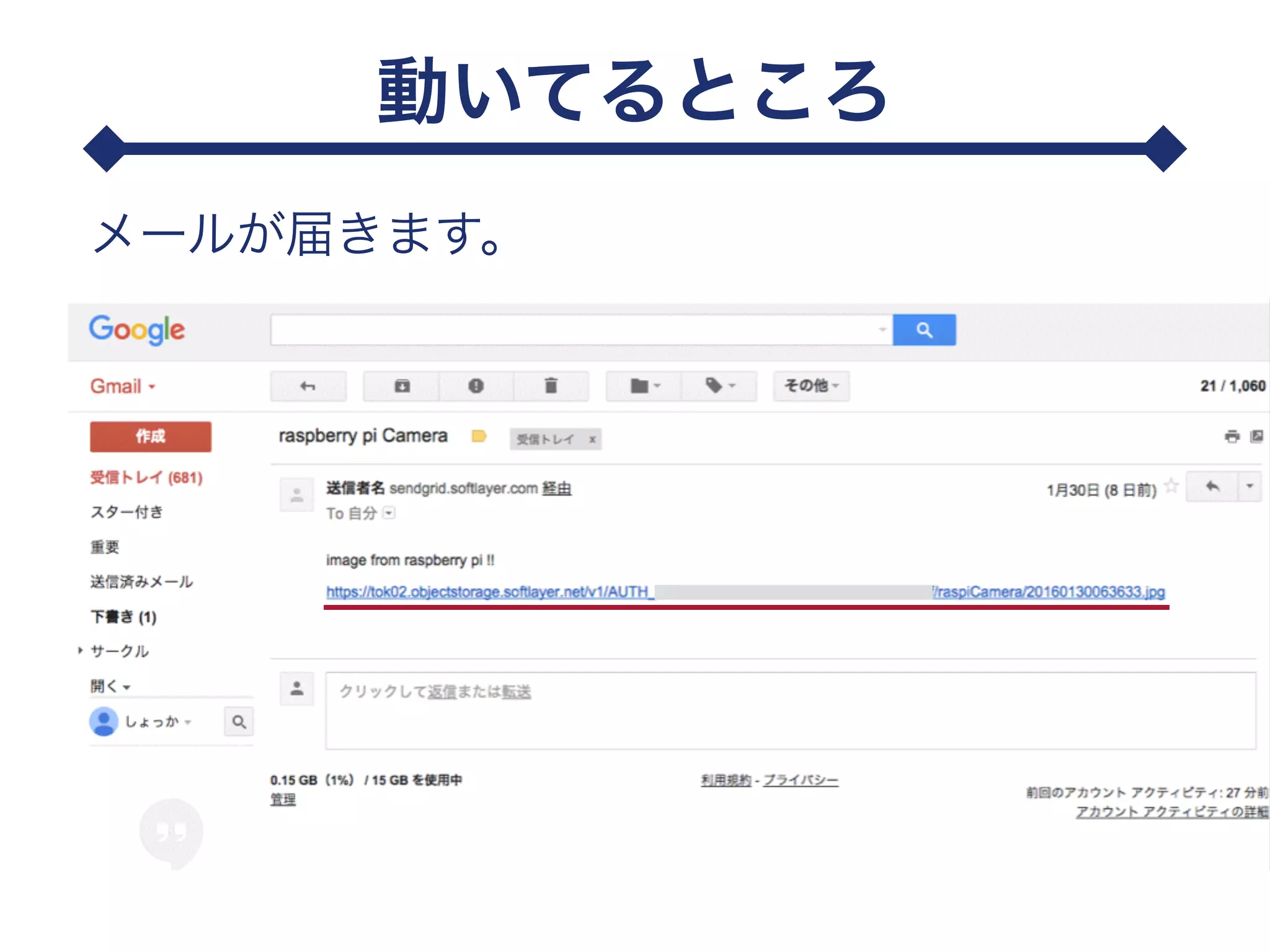Image resolution: width=1270 pixels, height=952 pixels.
Task: Go back to inbox with arrow button
Action: tap(308, 386)
